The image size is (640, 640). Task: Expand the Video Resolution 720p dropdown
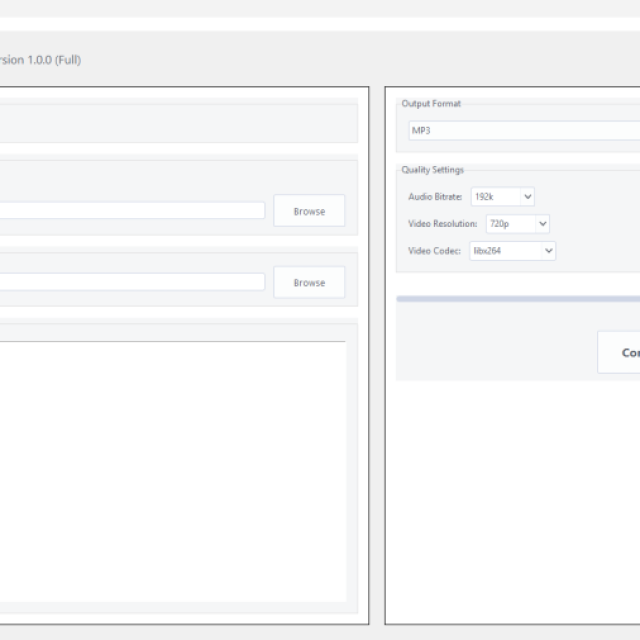pyautogui.click(x=517, y=224)
